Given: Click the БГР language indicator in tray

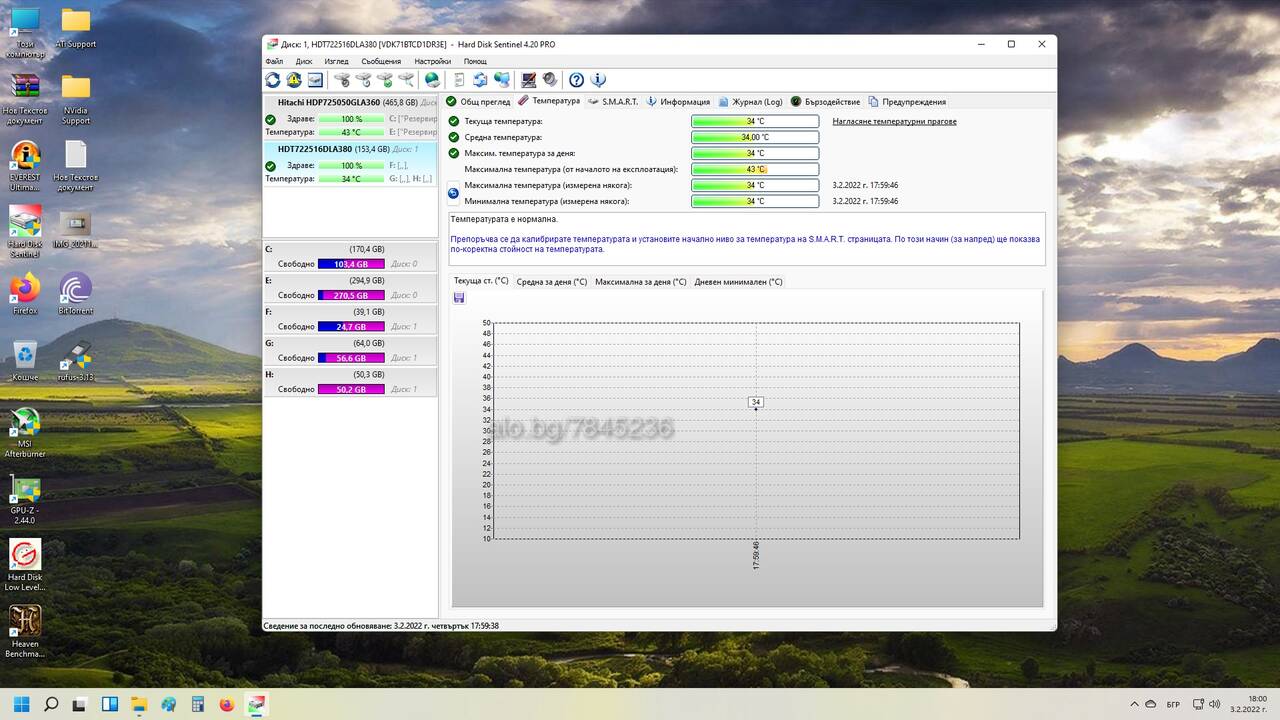Looking at the screenshot, I should [x=1173, y=704].
